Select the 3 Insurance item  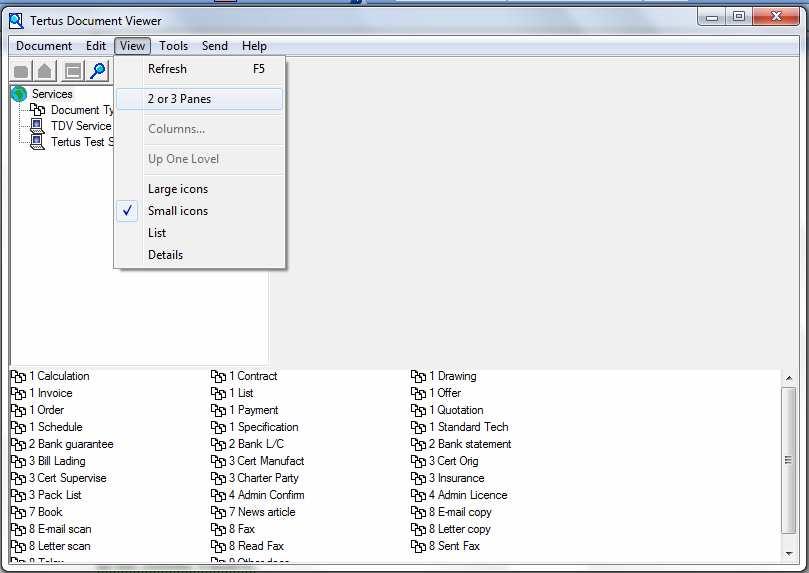(448, 478)
